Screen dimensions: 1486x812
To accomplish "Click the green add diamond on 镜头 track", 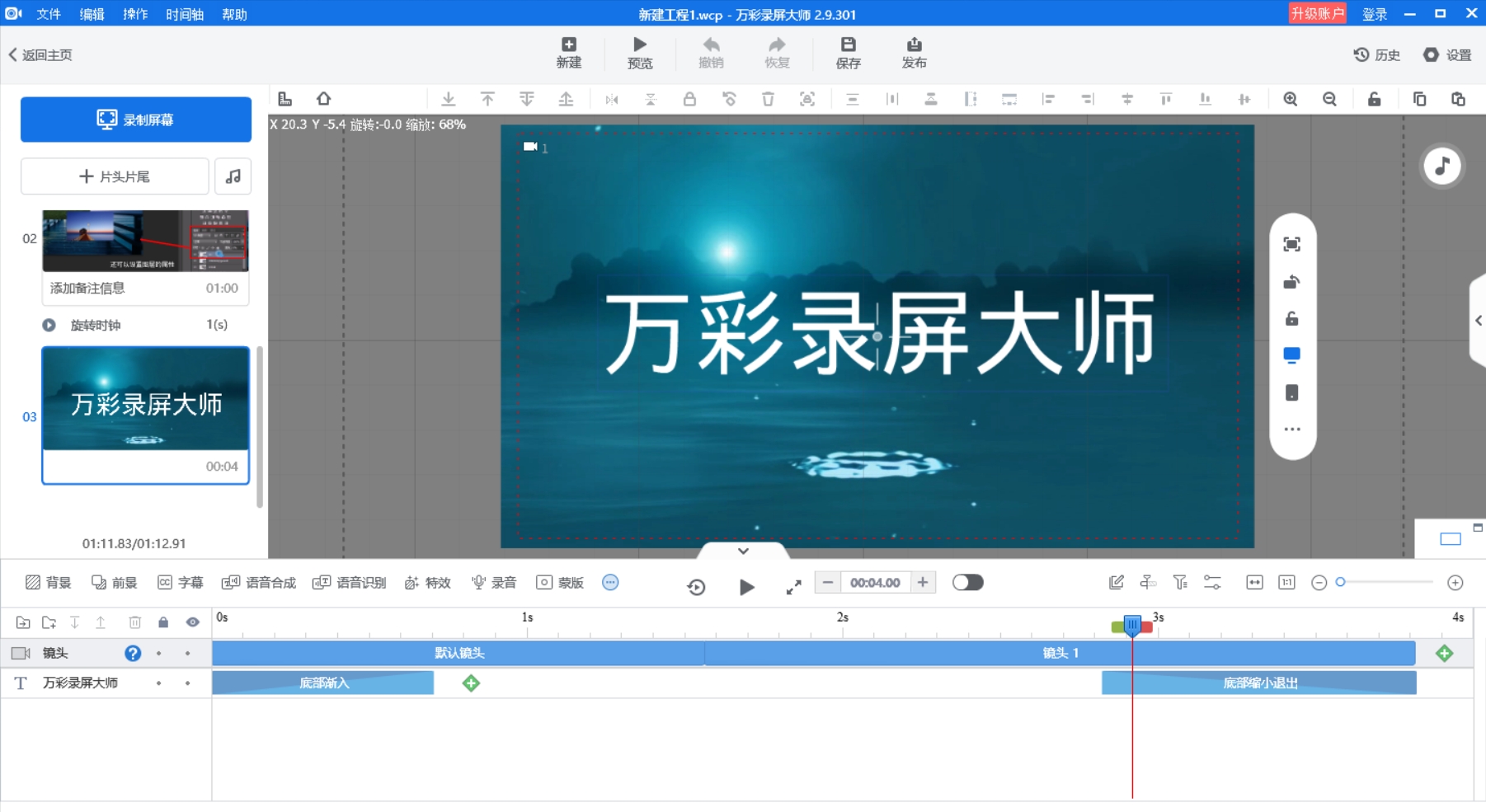I will 1445,653.
